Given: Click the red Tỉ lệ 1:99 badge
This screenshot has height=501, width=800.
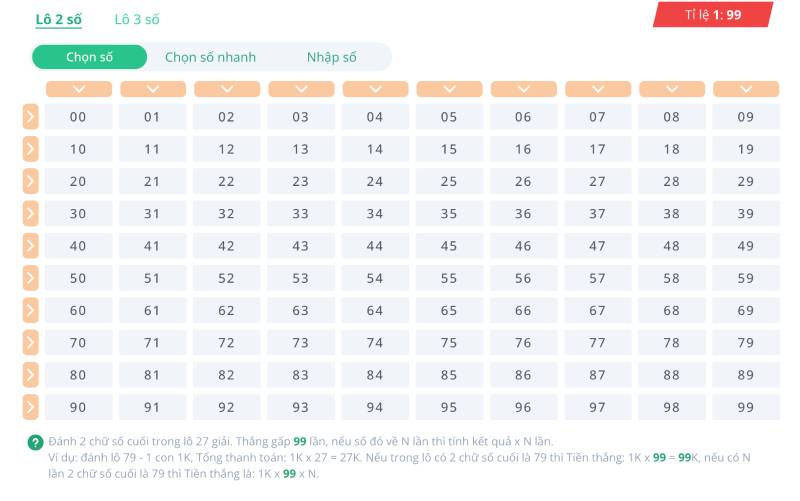Looking at the screenshot, I should click(x=713, y=15).
